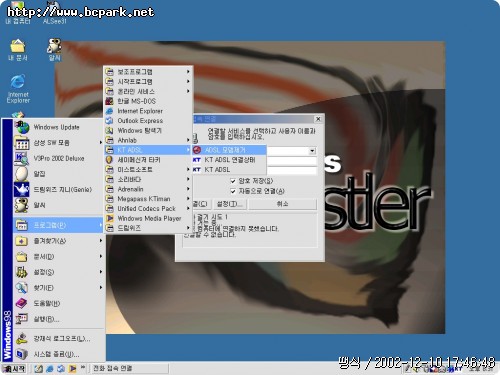
Task: Open the 알씨 desktop shortcut
Action: click(x=54, y=50)
